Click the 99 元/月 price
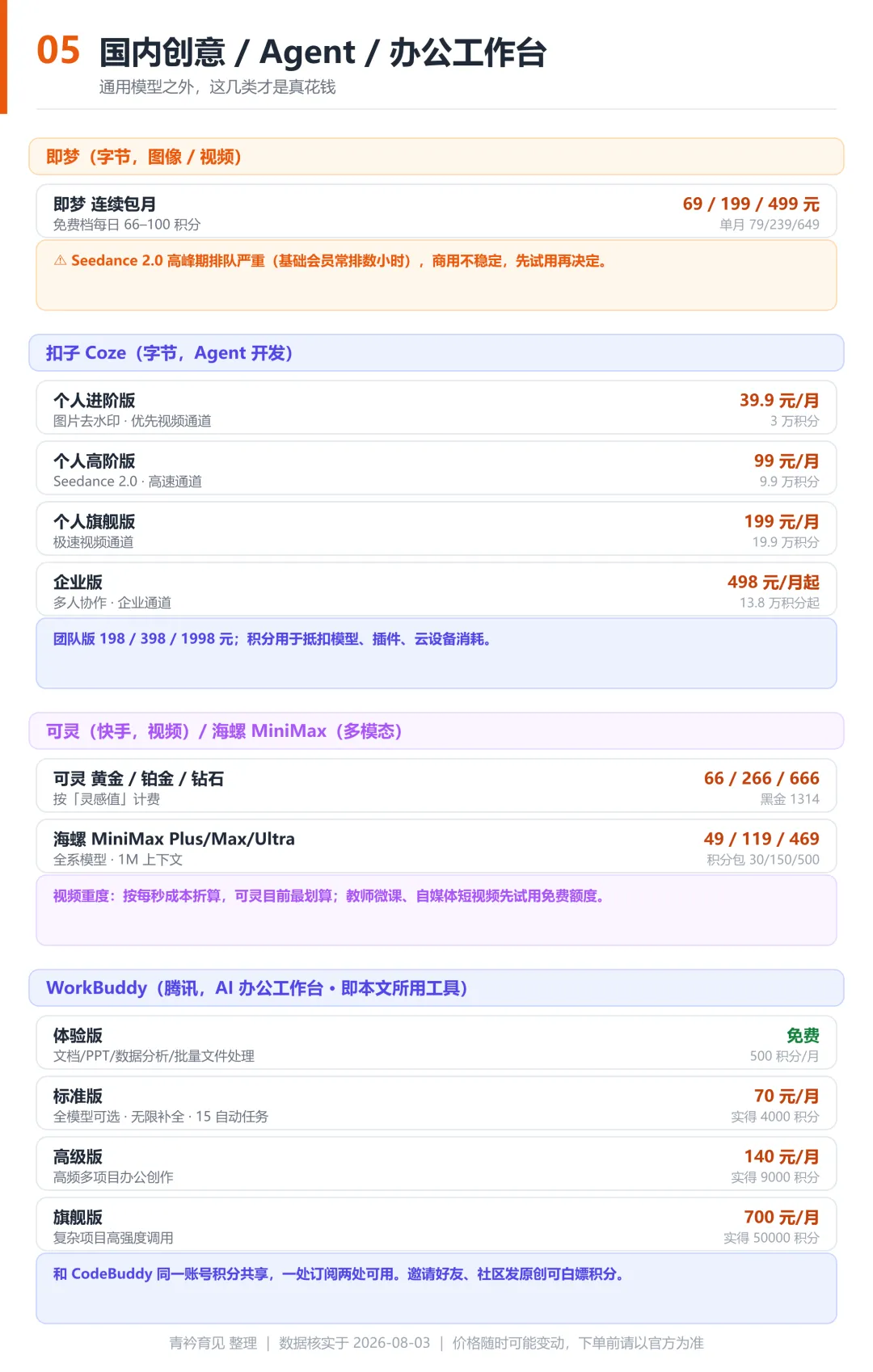Viewport: 873px width, 1372px height. 787,461
